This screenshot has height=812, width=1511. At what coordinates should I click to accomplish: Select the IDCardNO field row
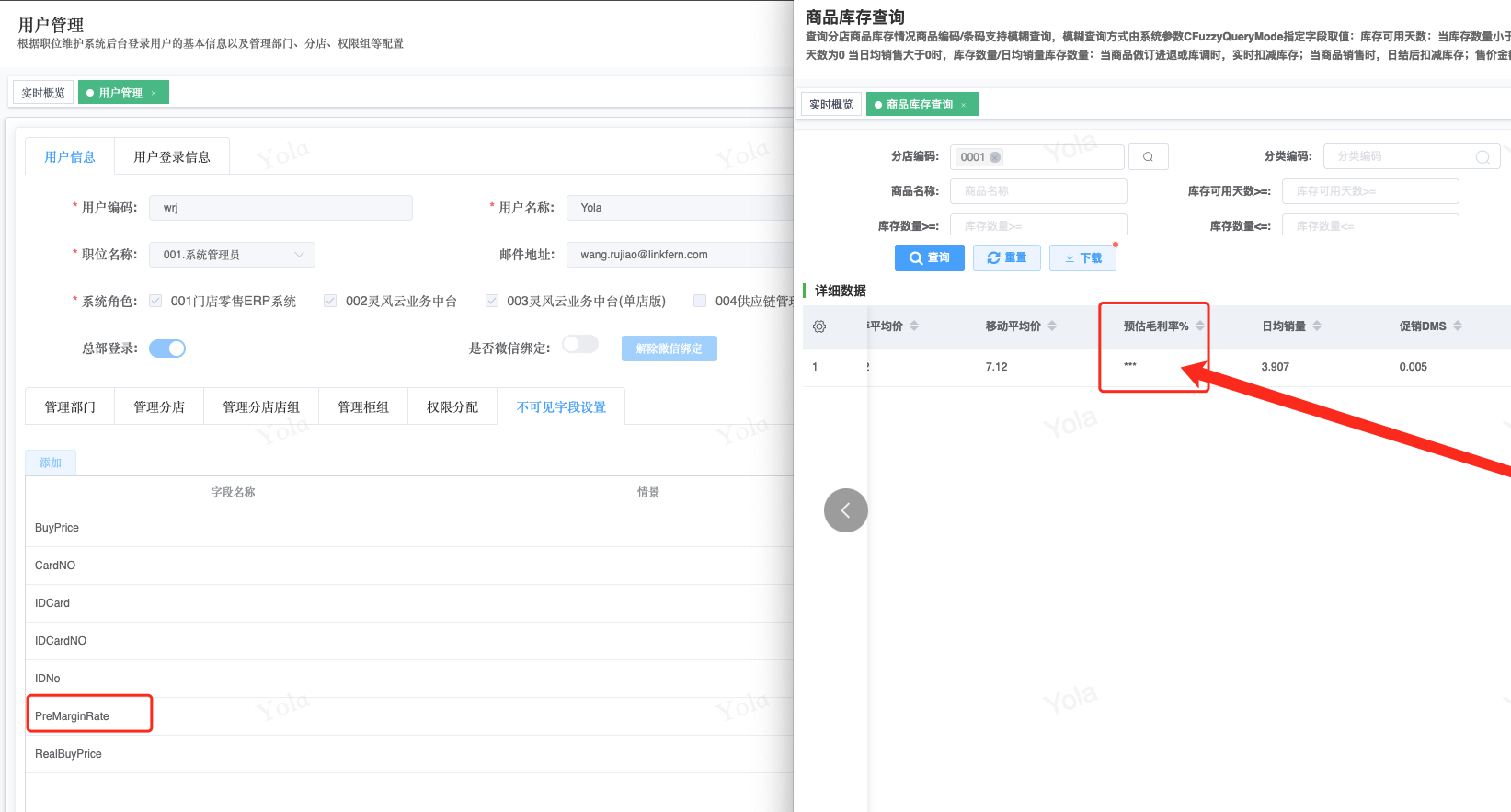coord(409,641)
